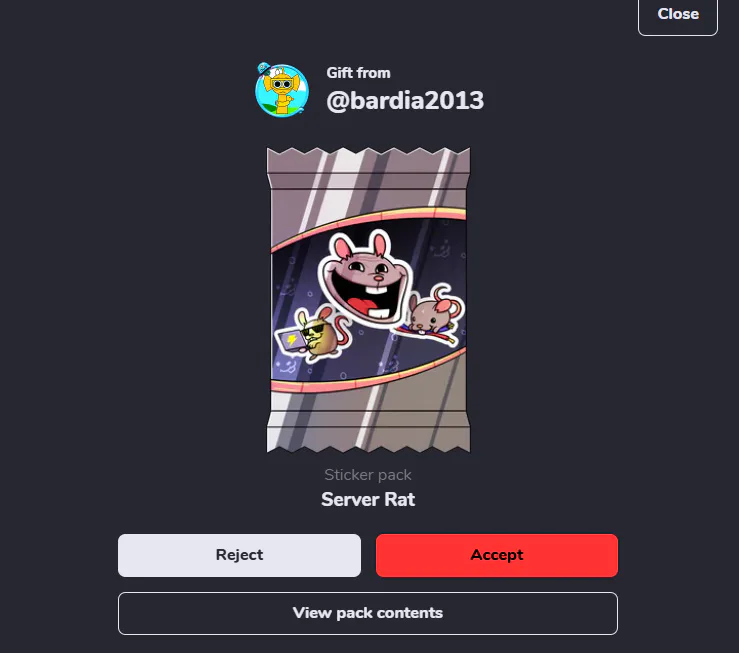Click the jagged top edge of pack wrapper
Screen dimensions: 739x653
click(x=368, y=155)
